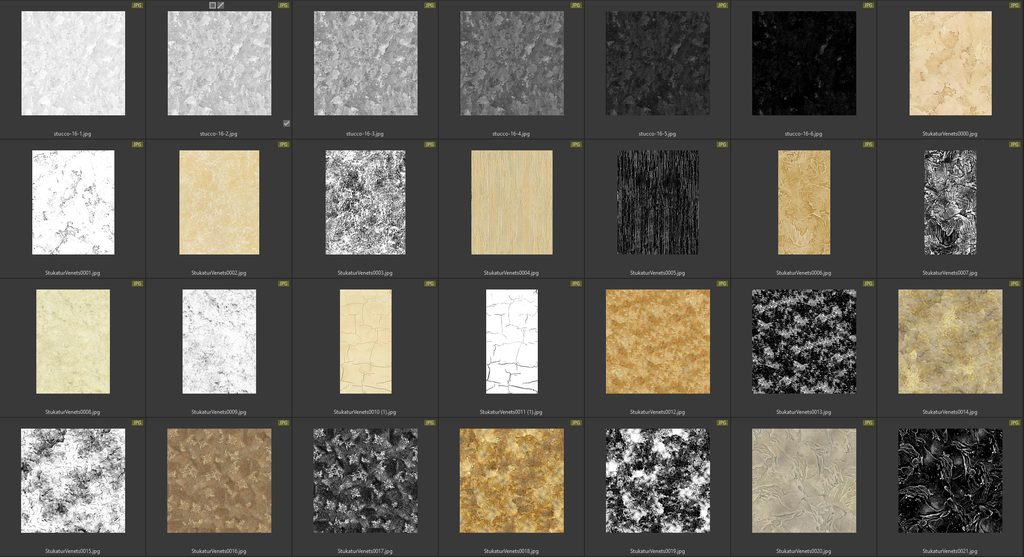Click the small grid icon above stucco-16-2

tap(212, 5)
